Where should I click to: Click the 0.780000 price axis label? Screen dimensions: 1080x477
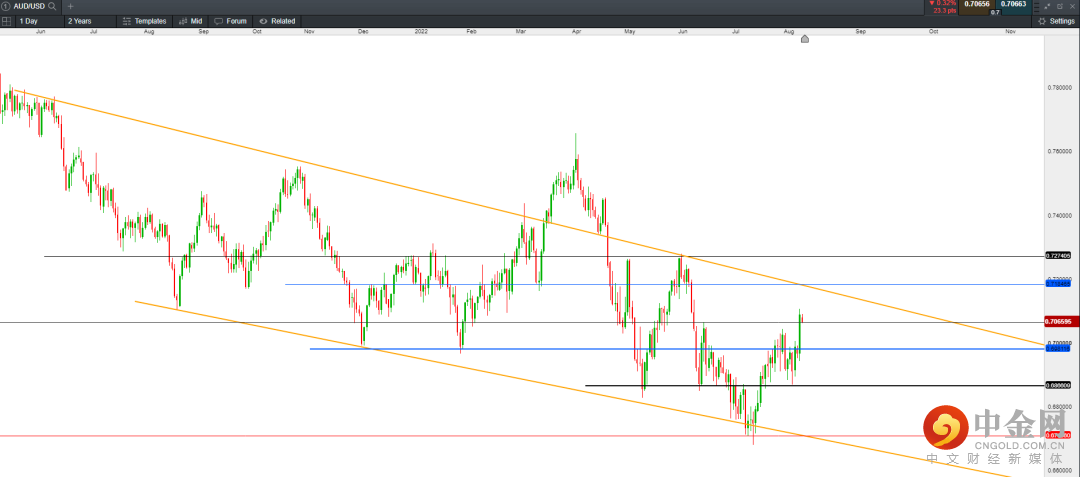point(1061,87)
